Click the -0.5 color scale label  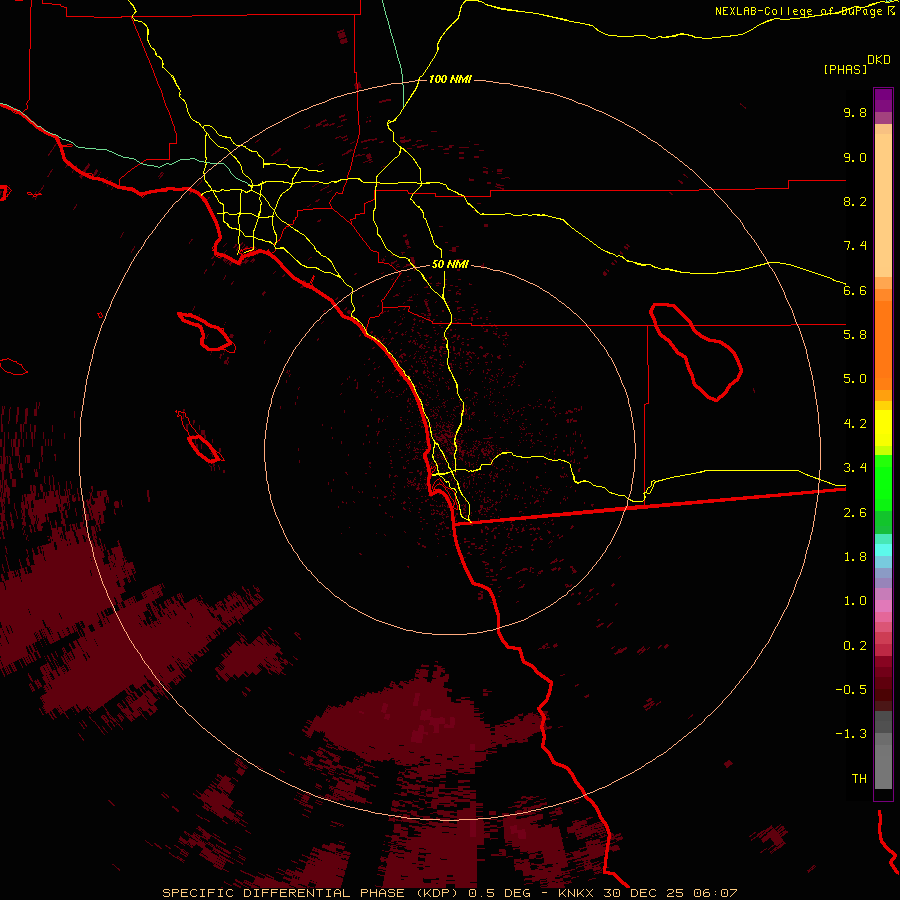[x=851, y=690]
